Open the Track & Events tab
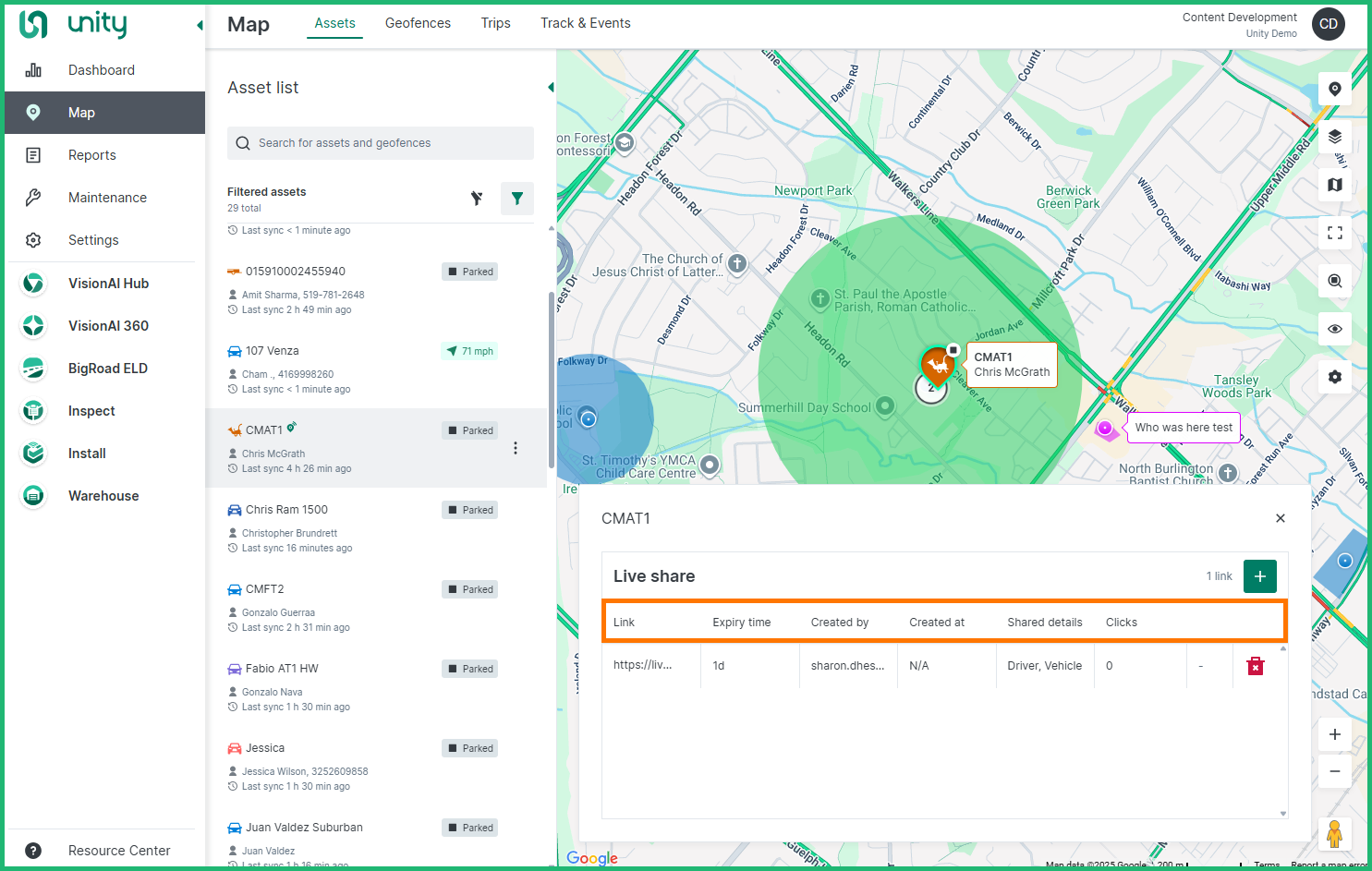The height and width of the screenshot is (871, 1372). pos(585,23)
